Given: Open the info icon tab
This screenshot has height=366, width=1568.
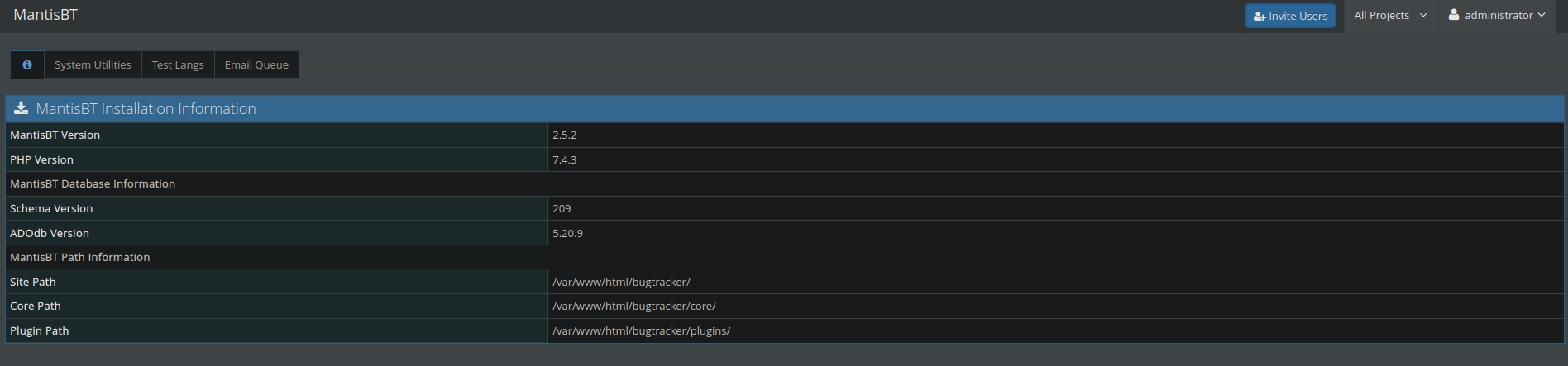Looking at the screenshot, I should (27, 64).
